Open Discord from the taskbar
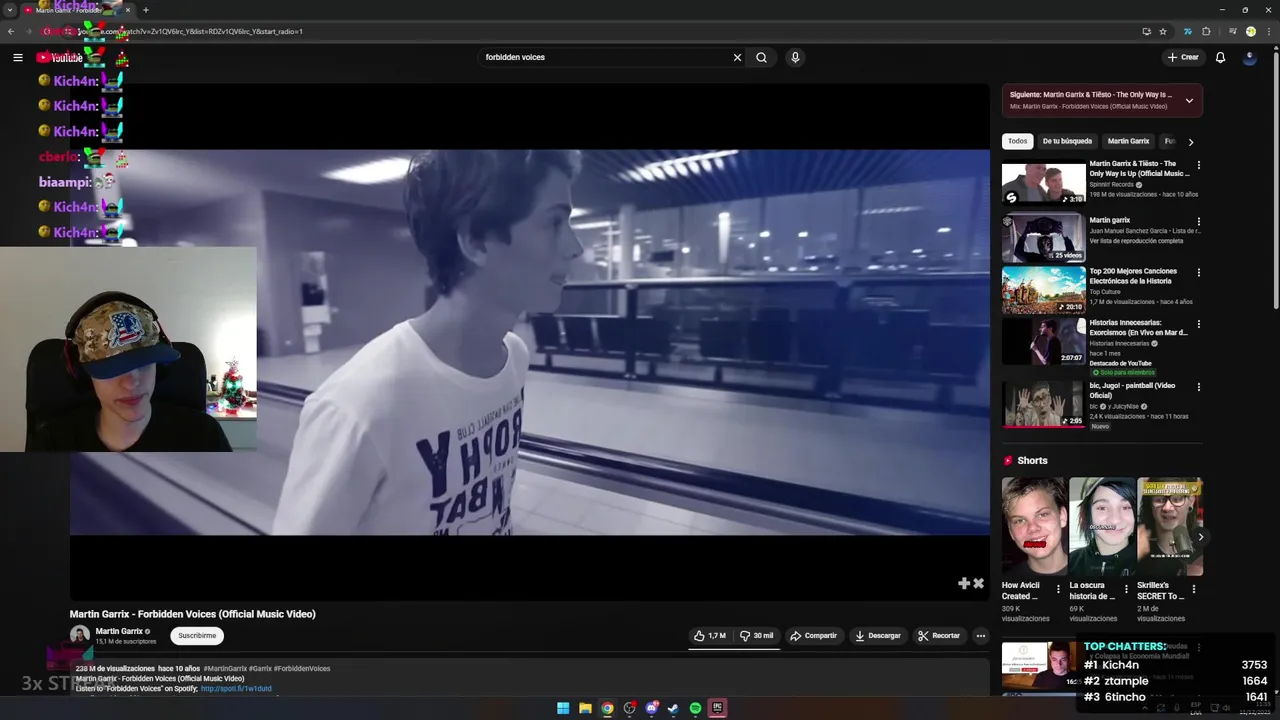The image size is (1280, 720). click(651, 708)
